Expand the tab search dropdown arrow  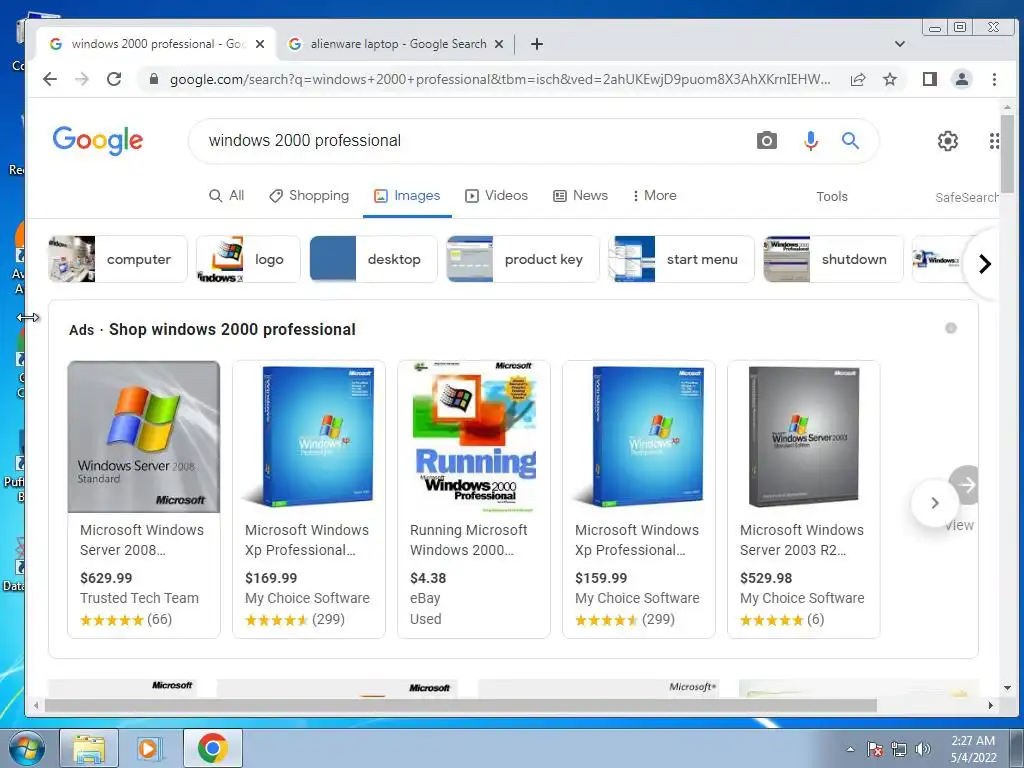(899, 44)
